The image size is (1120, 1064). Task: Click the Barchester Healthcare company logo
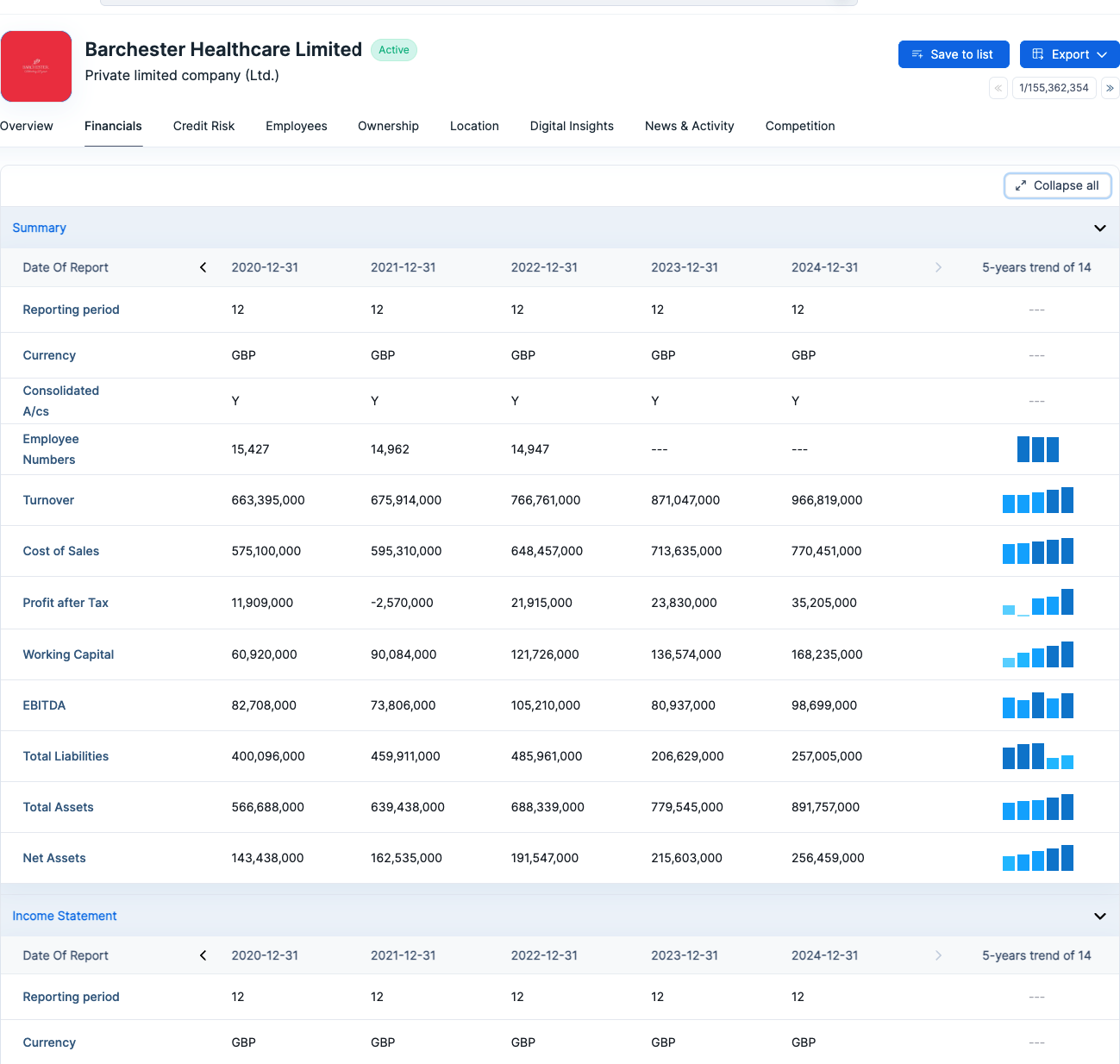36,66
